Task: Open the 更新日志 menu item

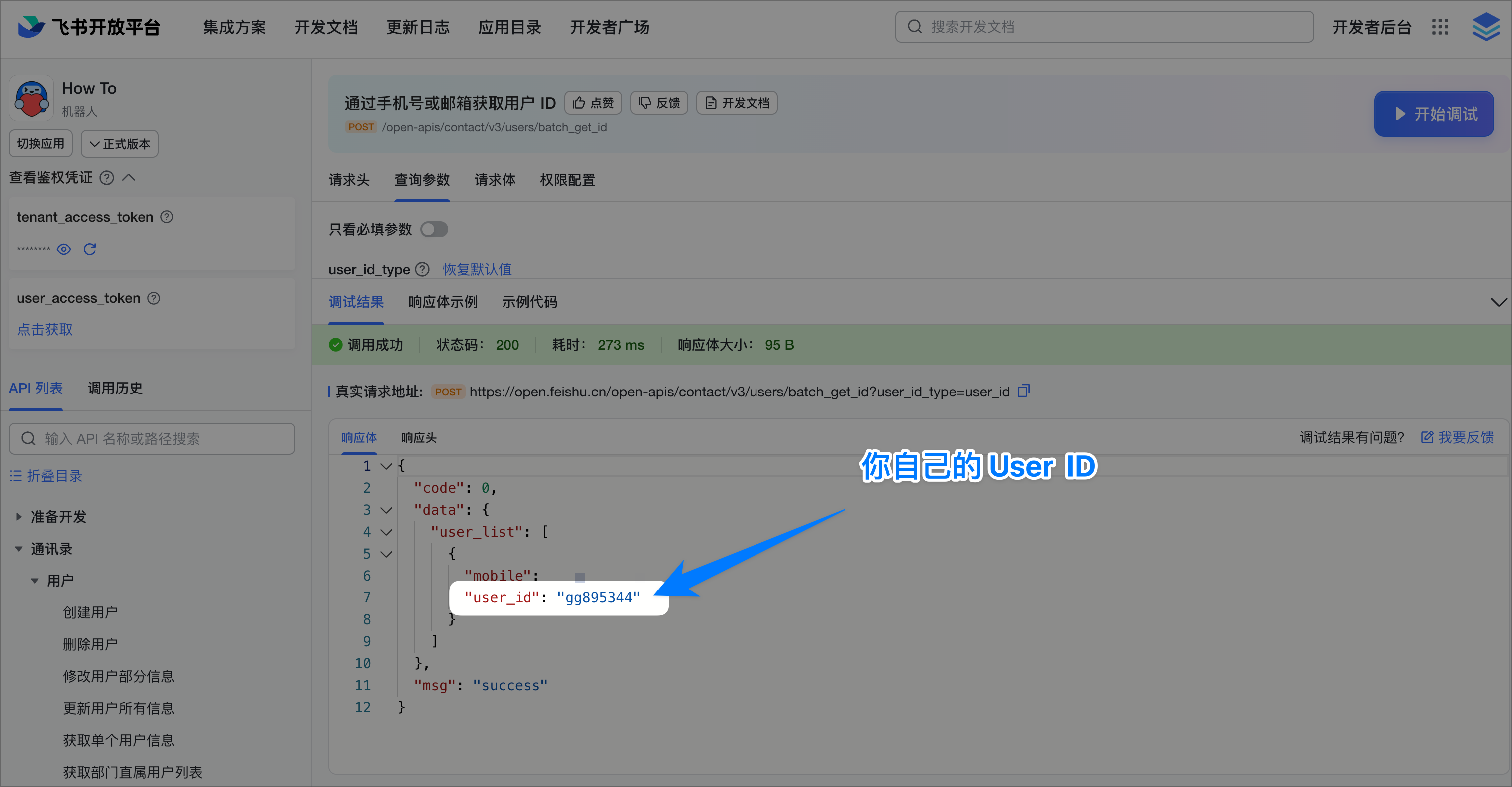Action: click(418, 27)
